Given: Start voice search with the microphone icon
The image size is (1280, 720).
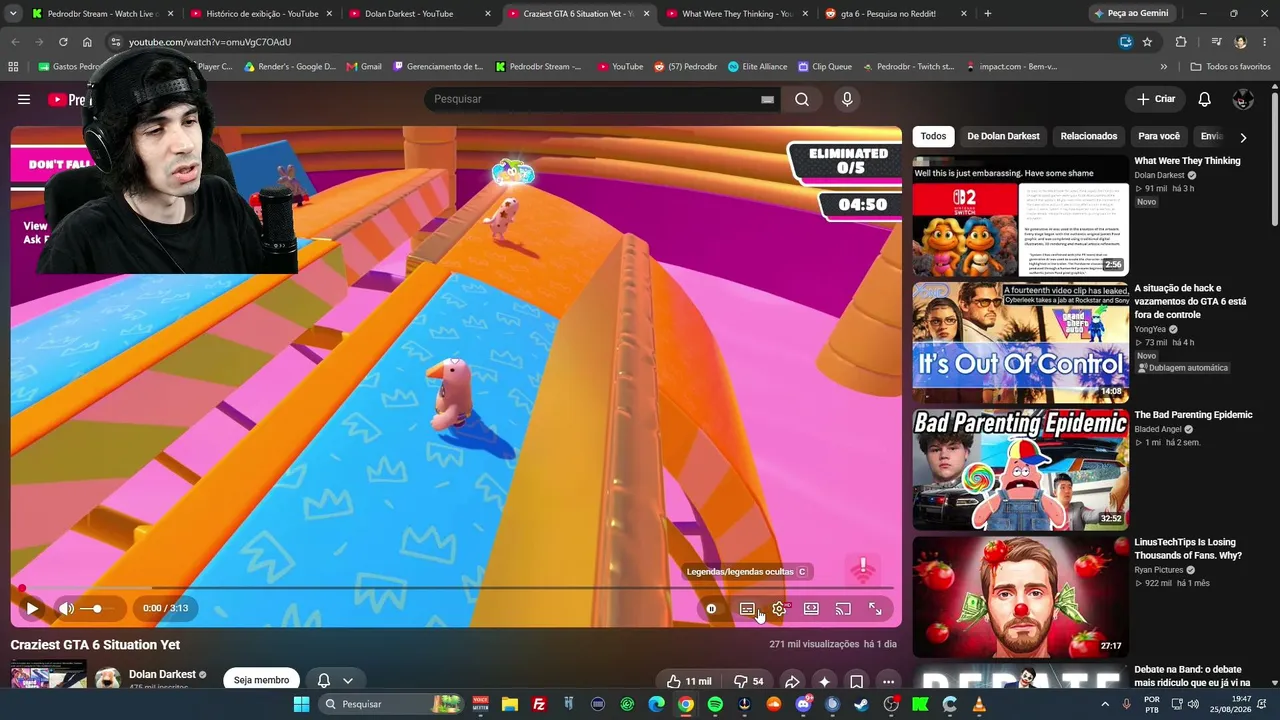Looking at the screenshot, I should (847, 99).
